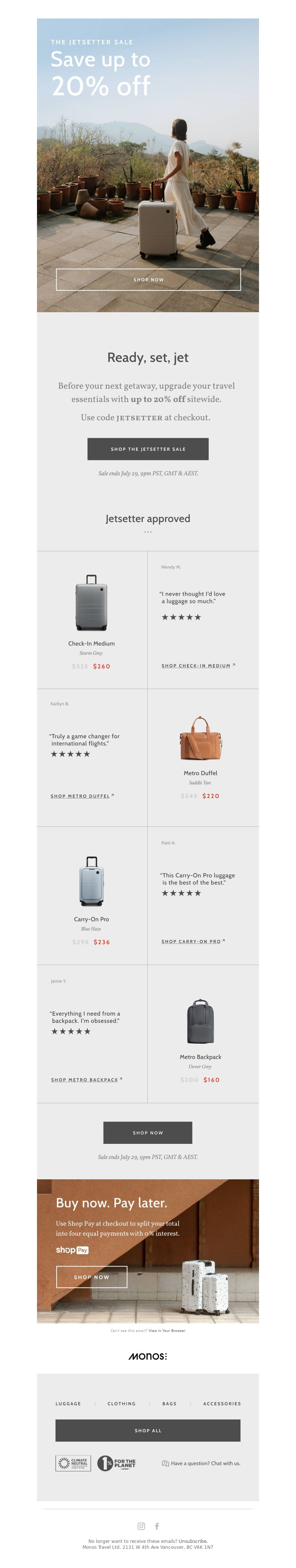Click Shop The Jetsetter Sale button
The height and width of the screenshot is (1568, 296).
[x=148, y=449]
